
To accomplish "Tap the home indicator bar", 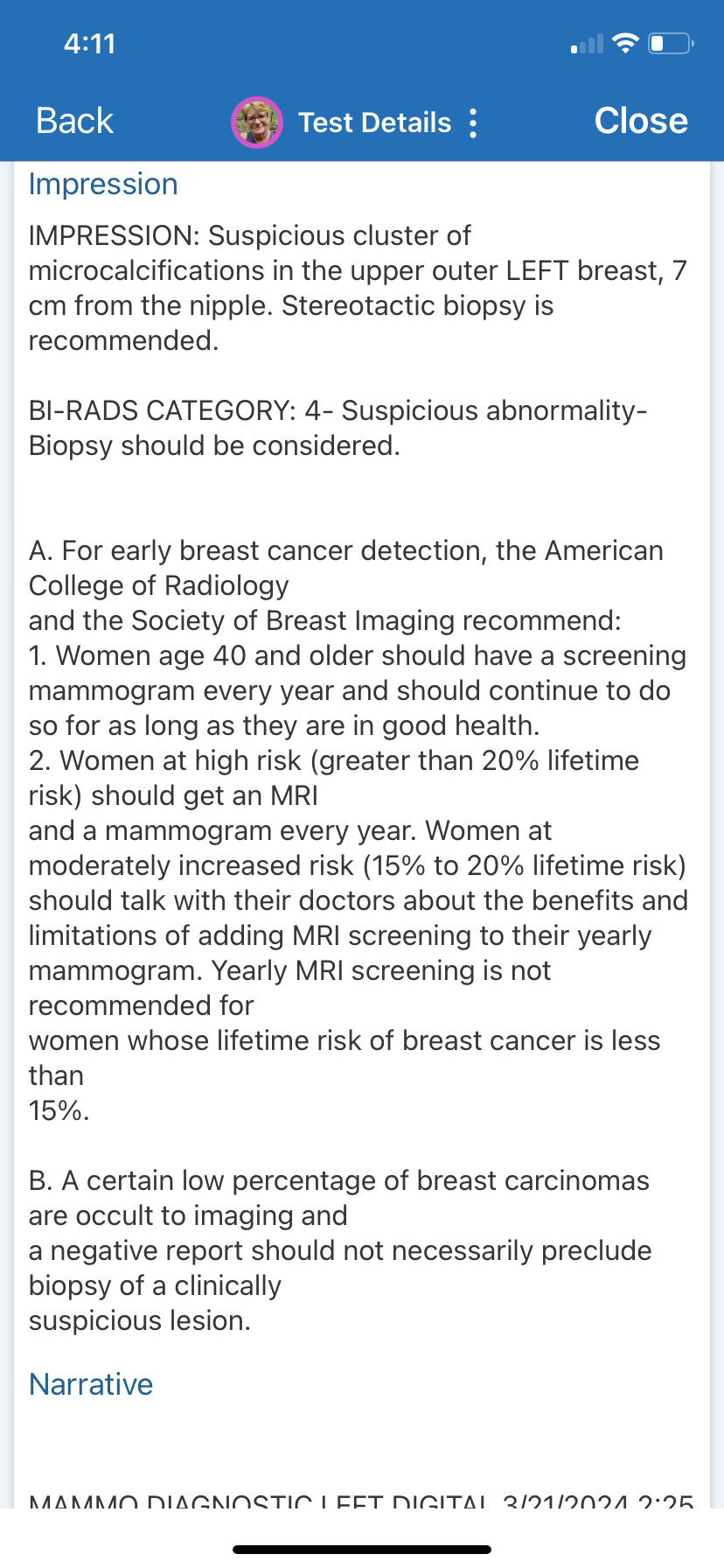I will (362, 1549).
